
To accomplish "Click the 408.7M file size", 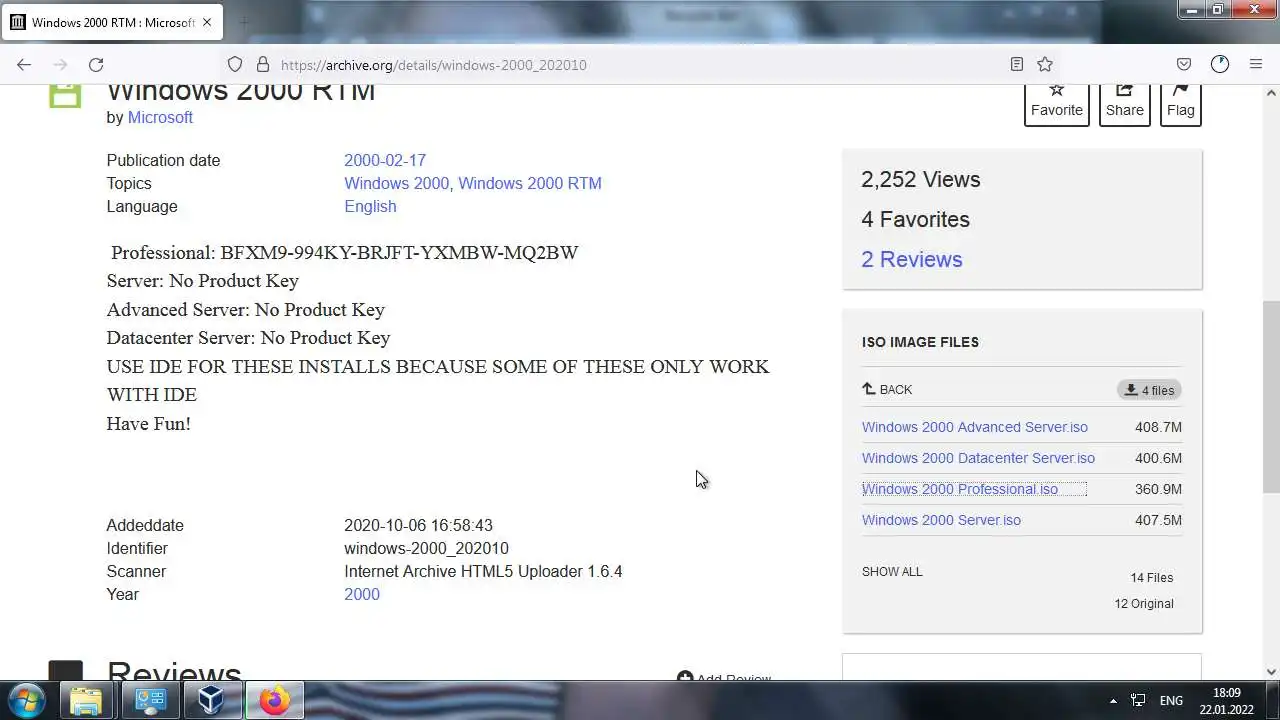I will pos(1158,427).
